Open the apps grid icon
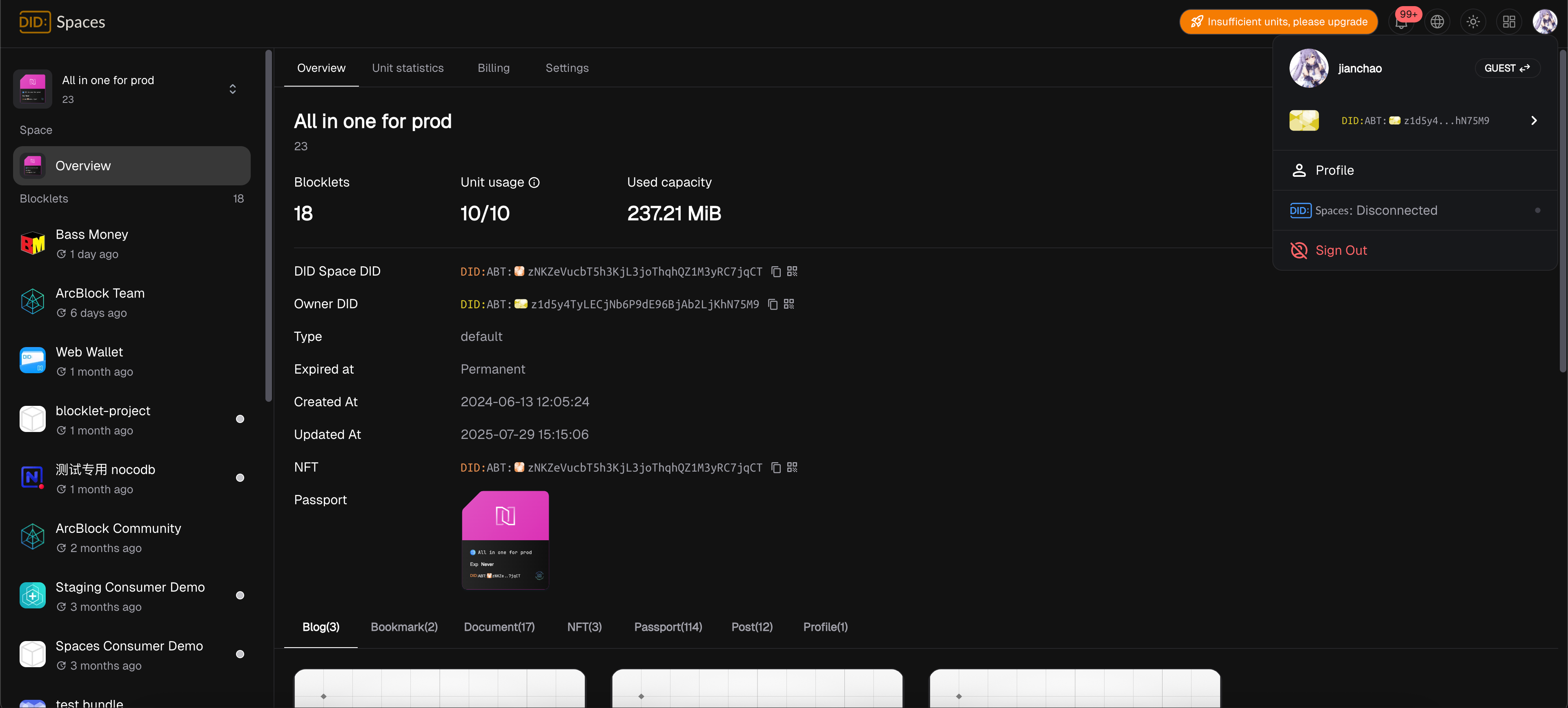 (1509, 22)
